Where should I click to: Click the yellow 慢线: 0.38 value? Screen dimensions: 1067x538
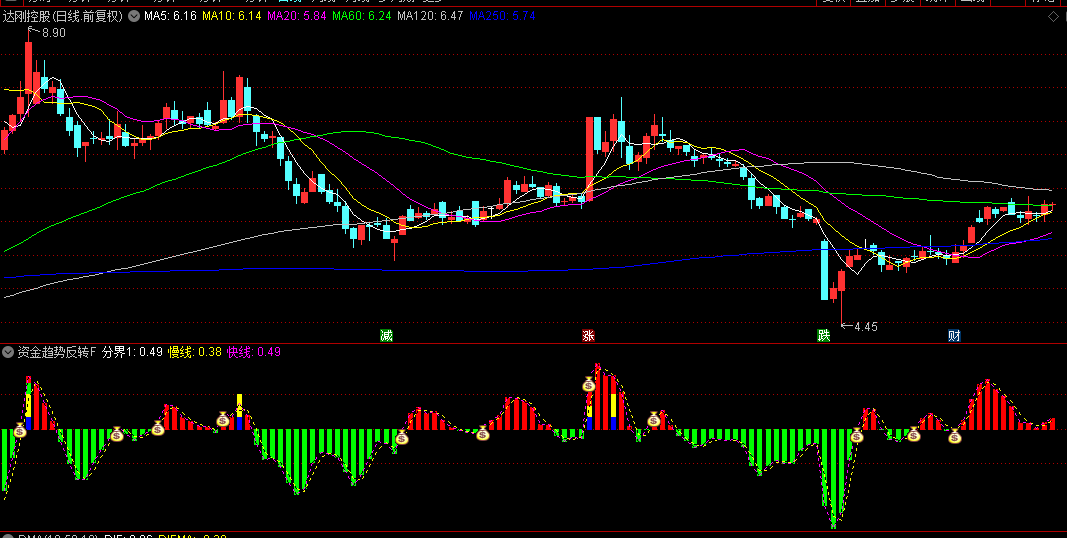195,352
